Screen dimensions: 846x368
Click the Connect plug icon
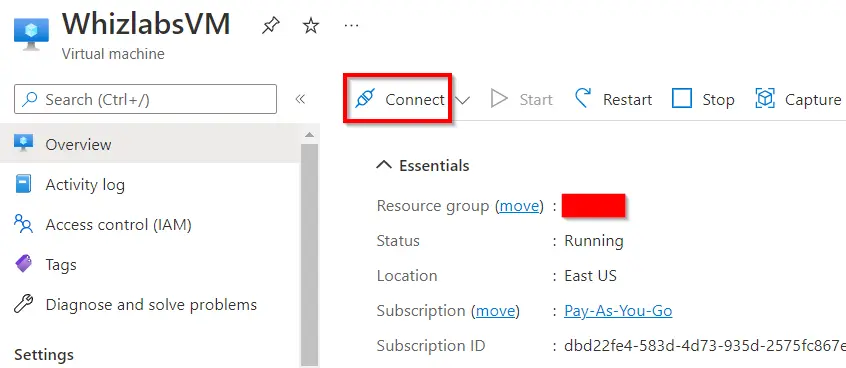point(365,99)
